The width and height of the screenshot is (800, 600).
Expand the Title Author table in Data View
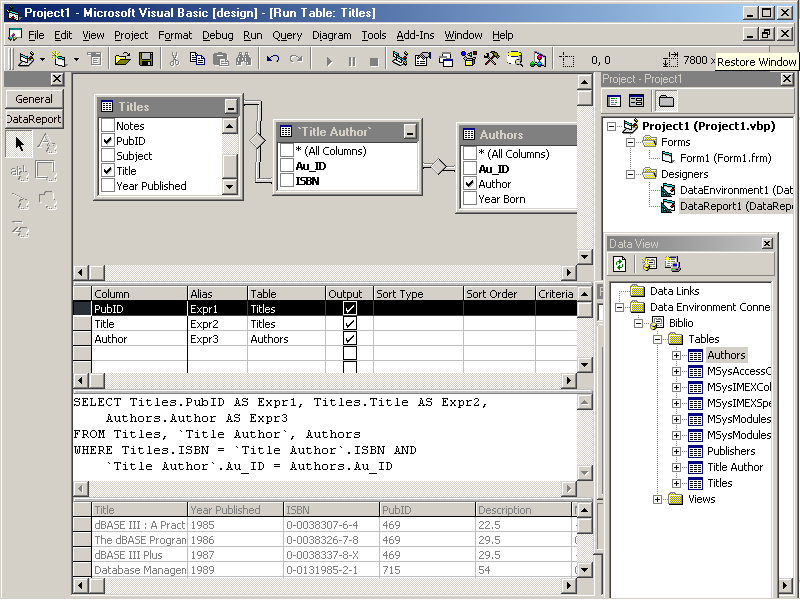677,467
